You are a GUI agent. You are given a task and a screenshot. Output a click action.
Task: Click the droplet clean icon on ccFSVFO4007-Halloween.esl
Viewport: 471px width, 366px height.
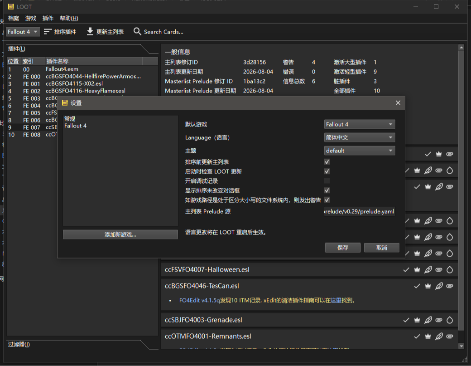450,270
